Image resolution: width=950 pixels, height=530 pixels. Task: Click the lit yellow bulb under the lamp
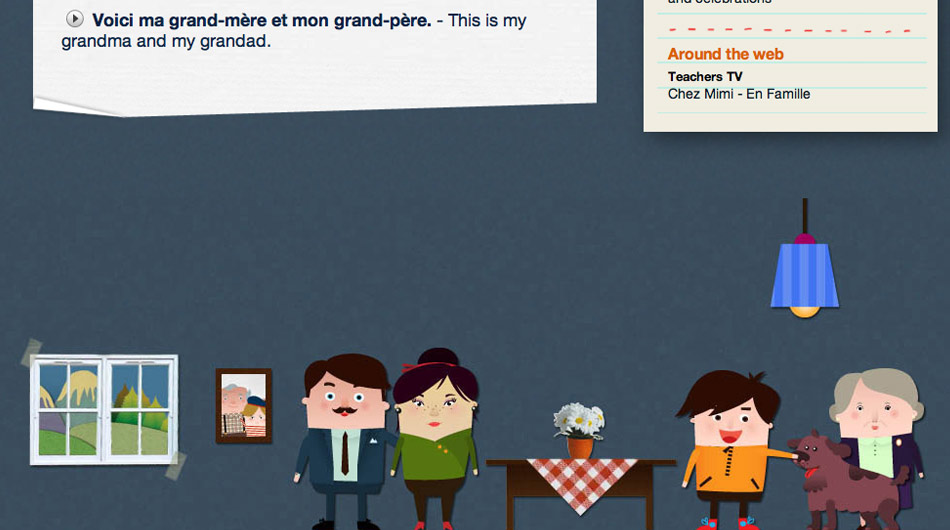pyautogui.click(x=804, y=312)
